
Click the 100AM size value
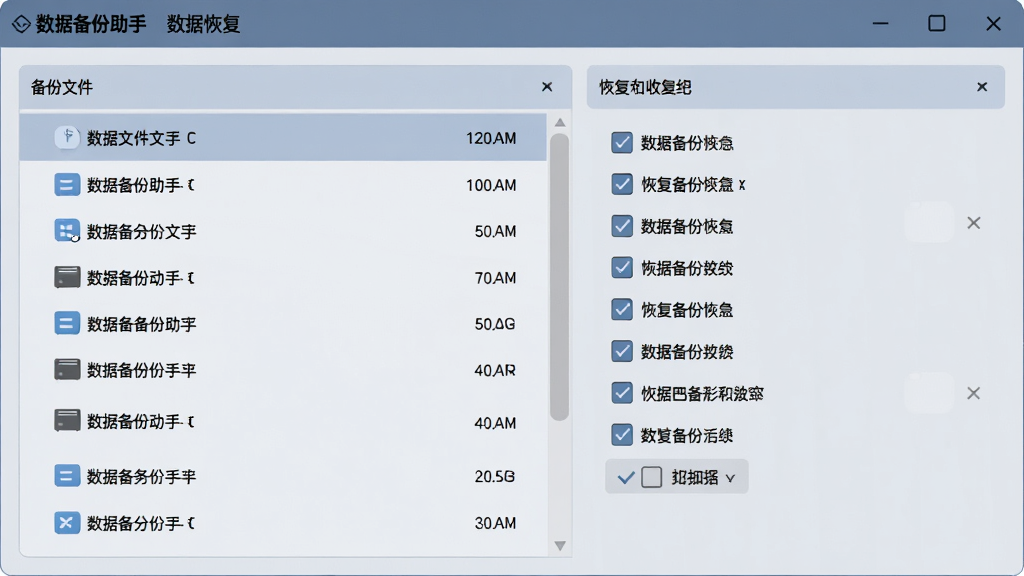[491, 185]
